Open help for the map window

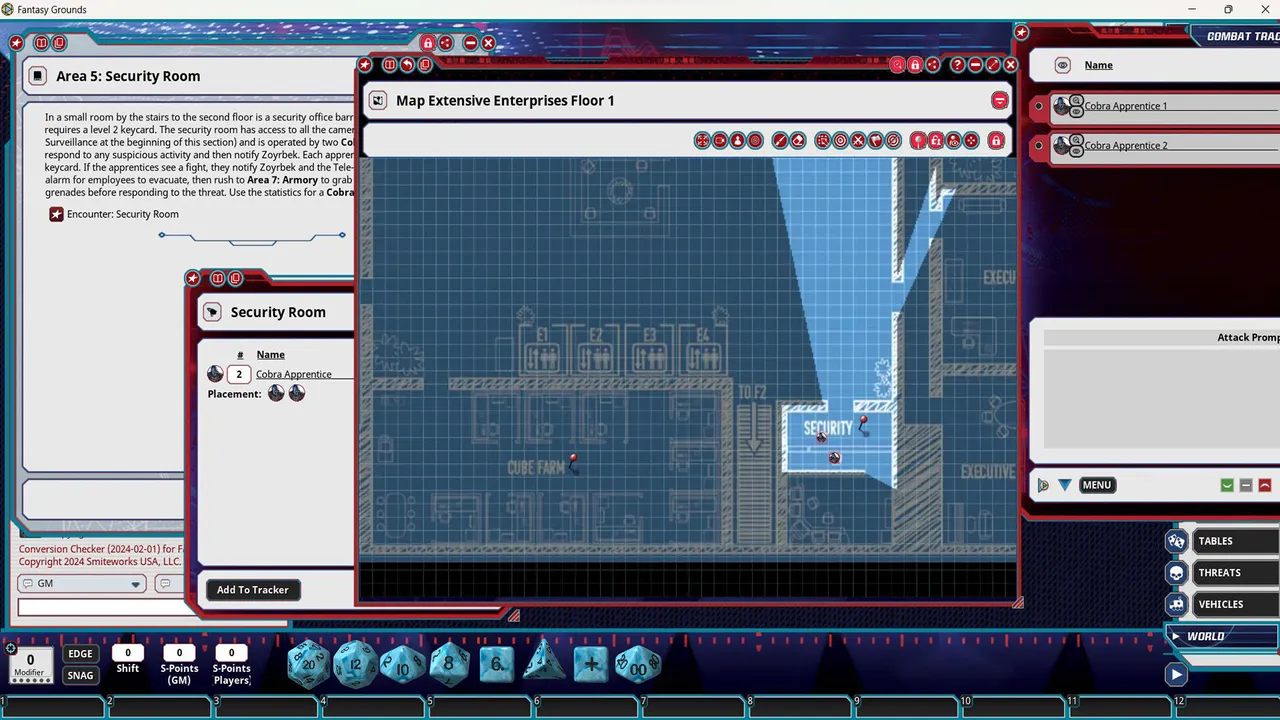coord(957,65)
